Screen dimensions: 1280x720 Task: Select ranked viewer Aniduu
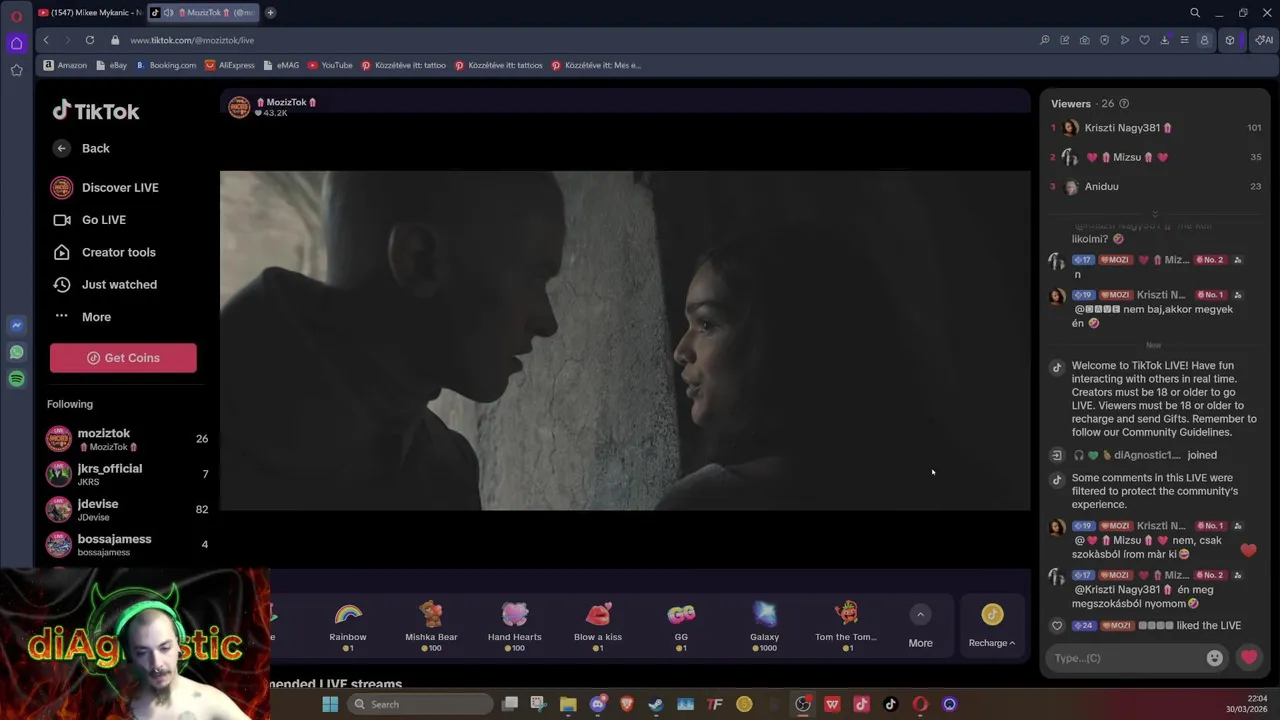(x=1155, y=186)
